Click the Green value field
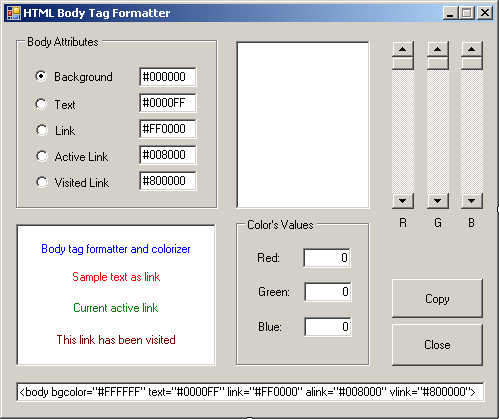The width and height of the screenshot is (499, 419). [x=328, y=292]
